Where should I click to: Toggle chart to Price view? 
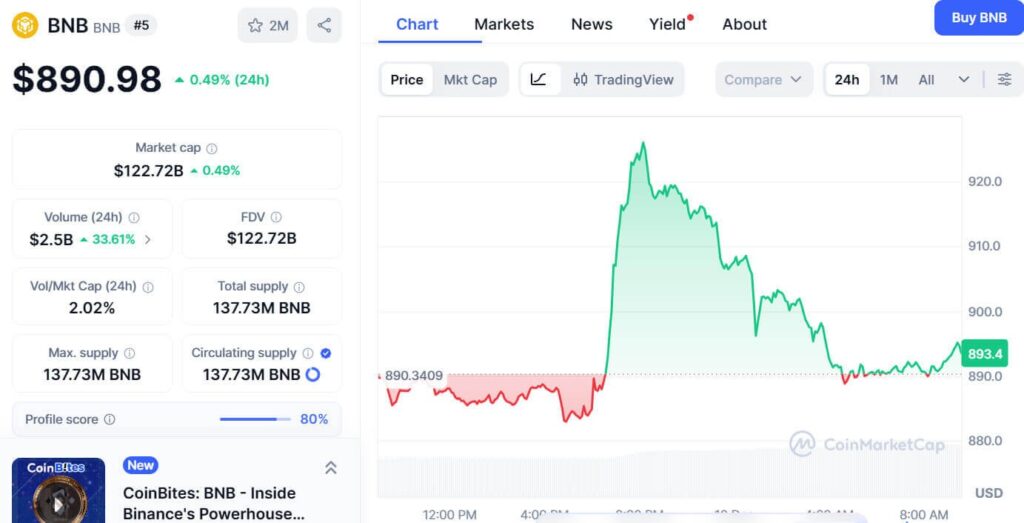pos(407,79)
